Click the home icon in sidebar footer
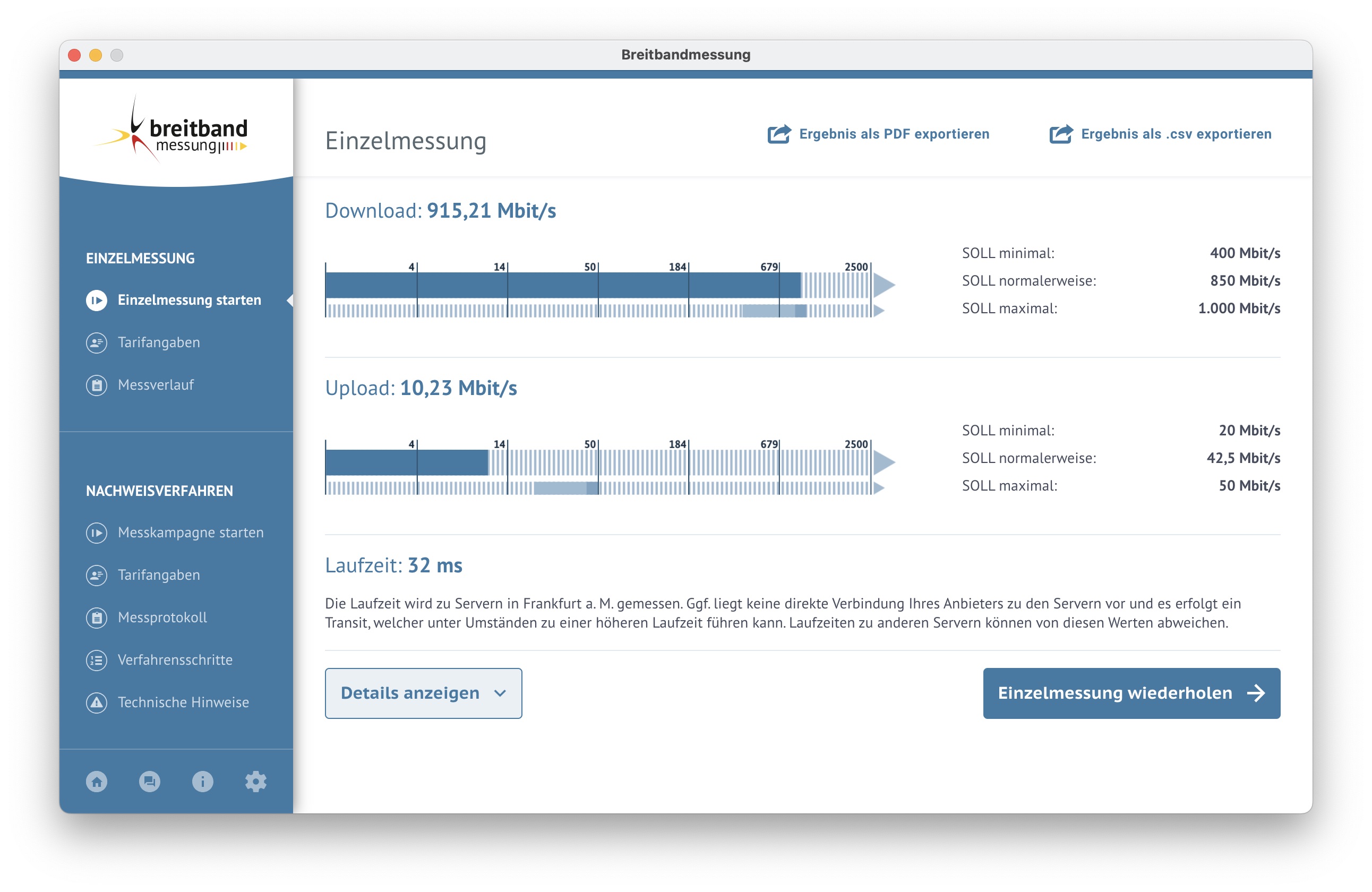 click(x=97, y=781)
